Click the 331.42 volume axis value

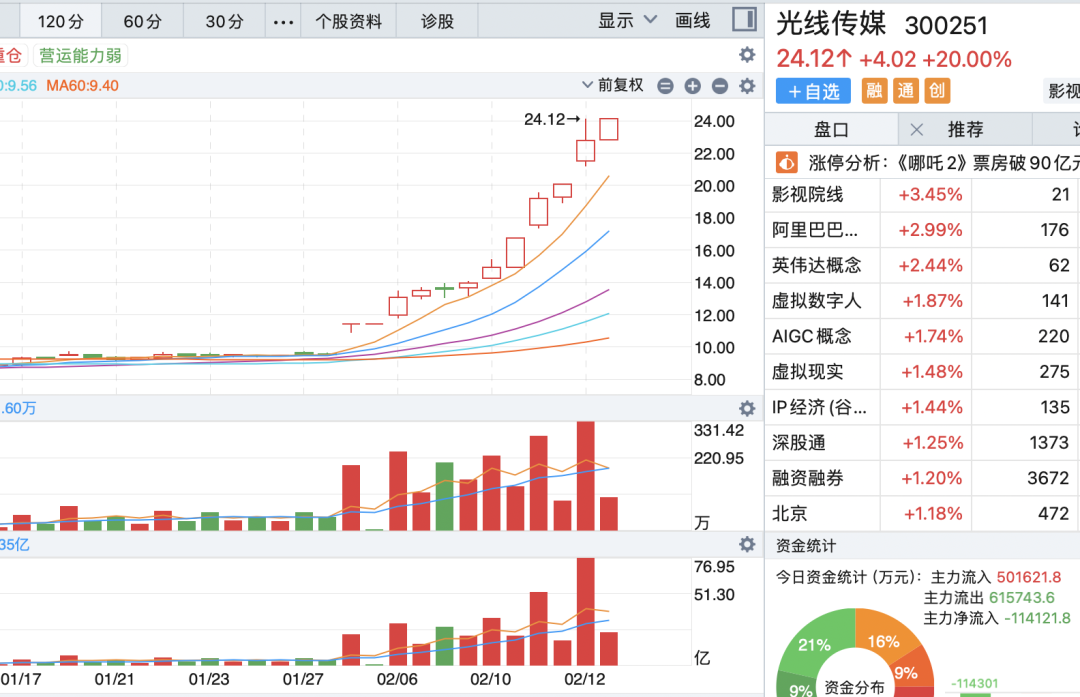click(719, 430)
